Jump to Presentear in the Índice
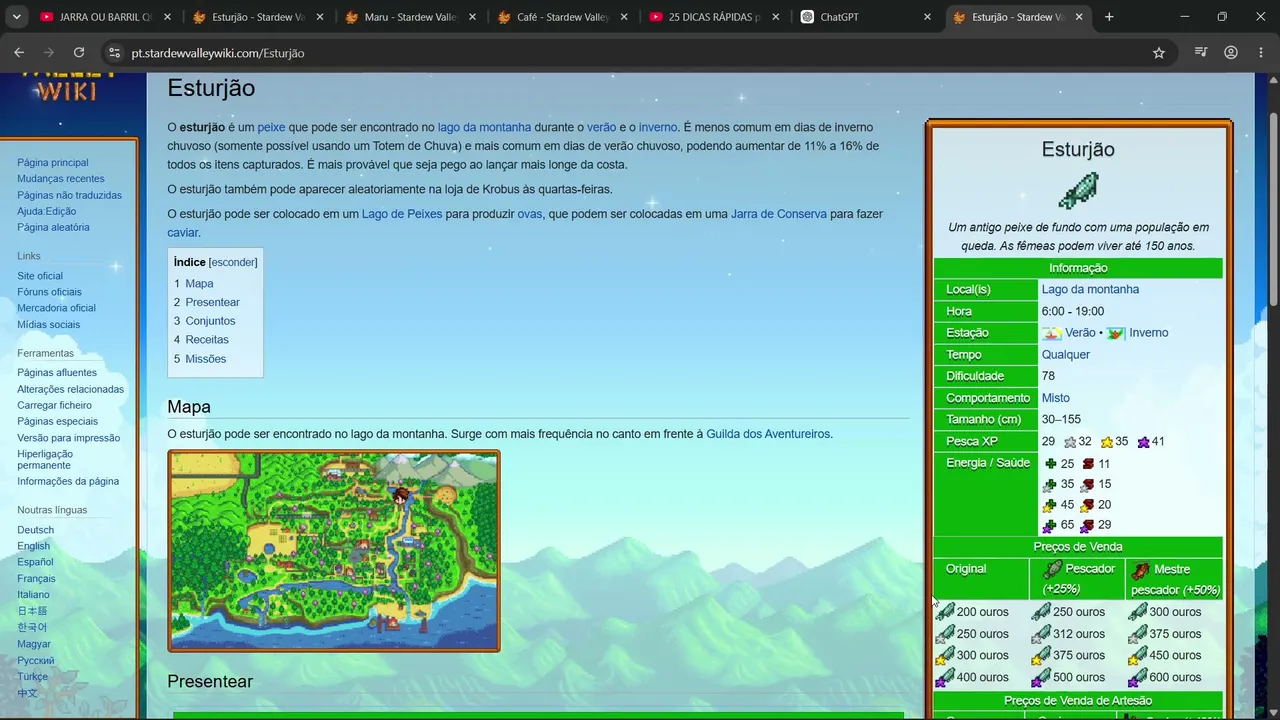The width and height of the screenshot is (1280, 720). click(212, 302)
